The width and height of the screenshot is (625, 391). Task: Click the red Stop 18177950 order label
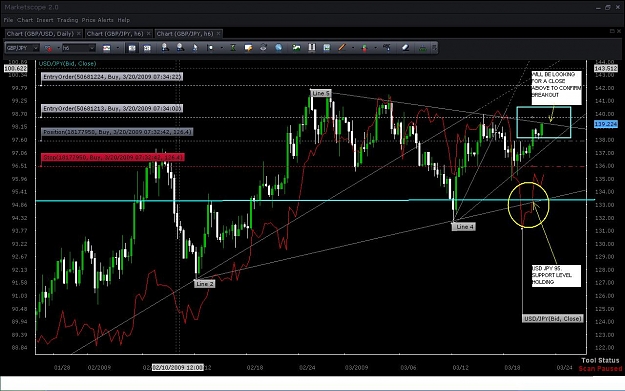pos(113,157)
